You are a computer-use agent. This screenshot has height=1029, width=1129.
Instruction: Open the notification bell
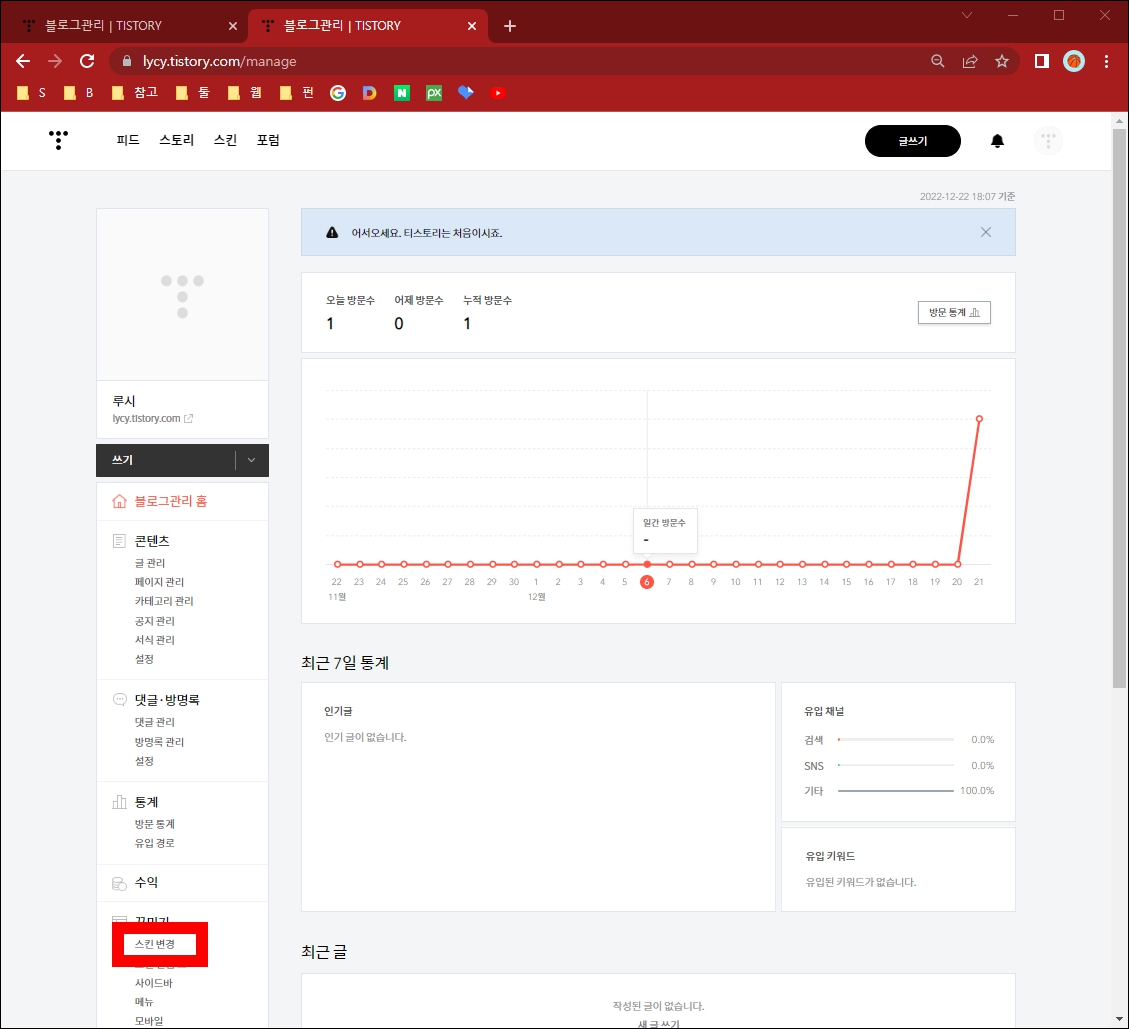coord(997,140)
